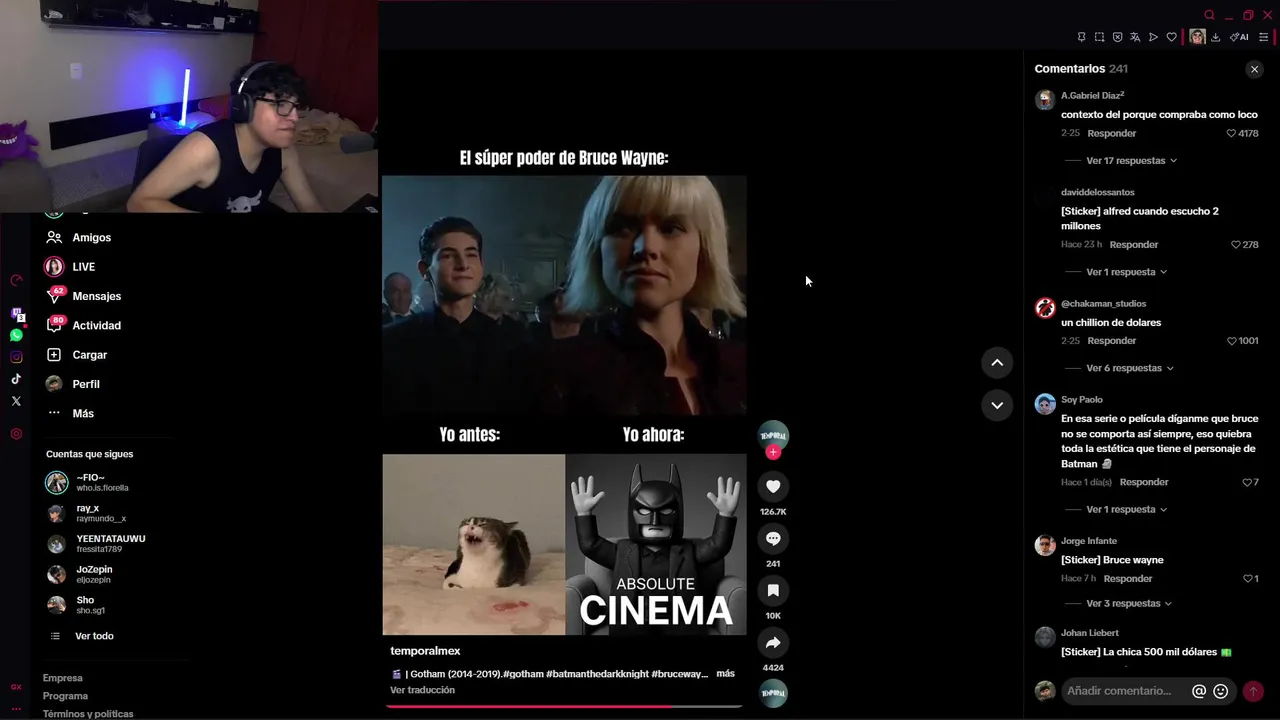The height and width of the screenshot is (720, 1280).
Task: Open WhatsApp in the browser sidebar
Action: [16, 336]
